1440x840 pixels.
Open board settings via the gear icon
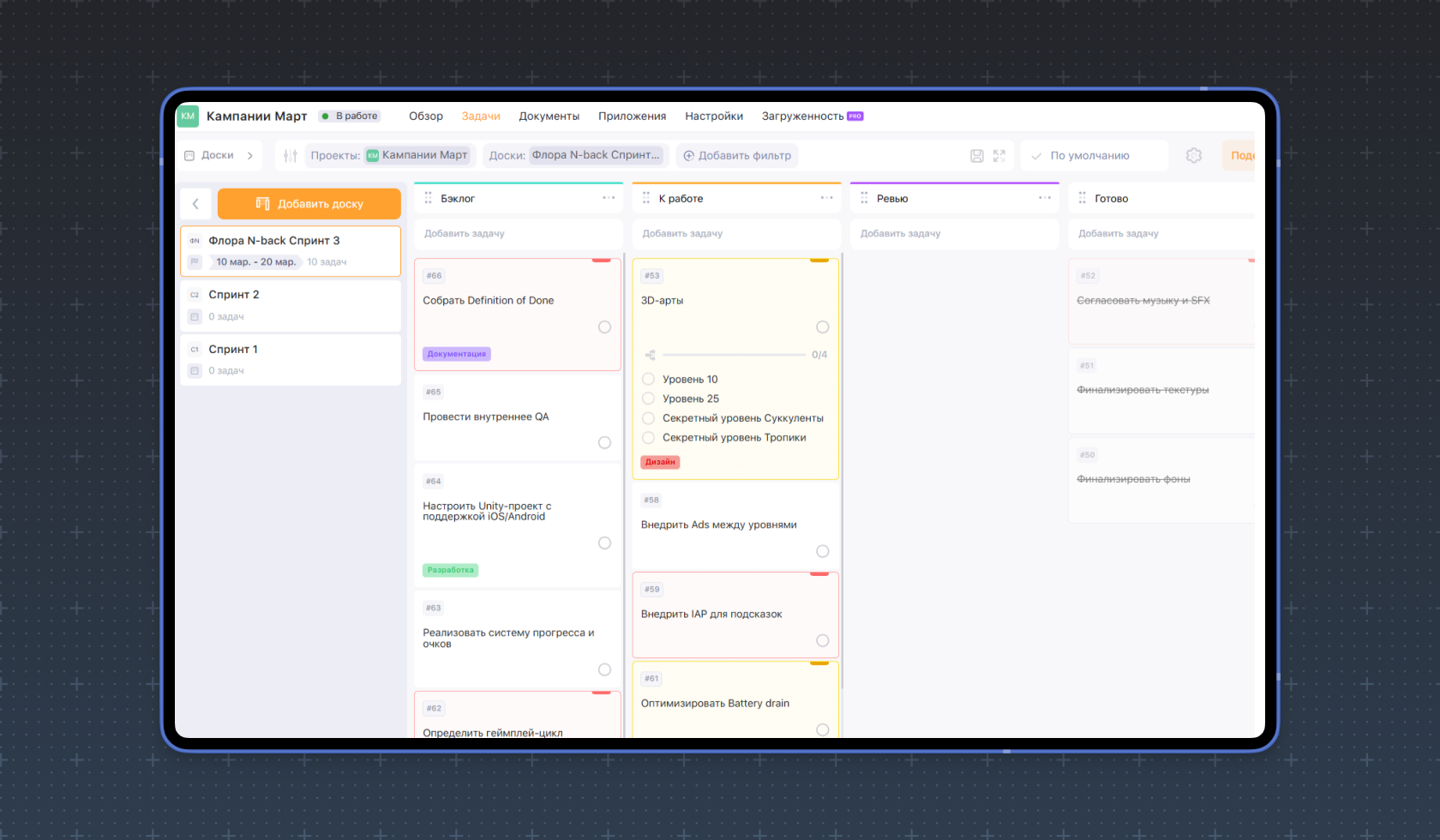1193,156
